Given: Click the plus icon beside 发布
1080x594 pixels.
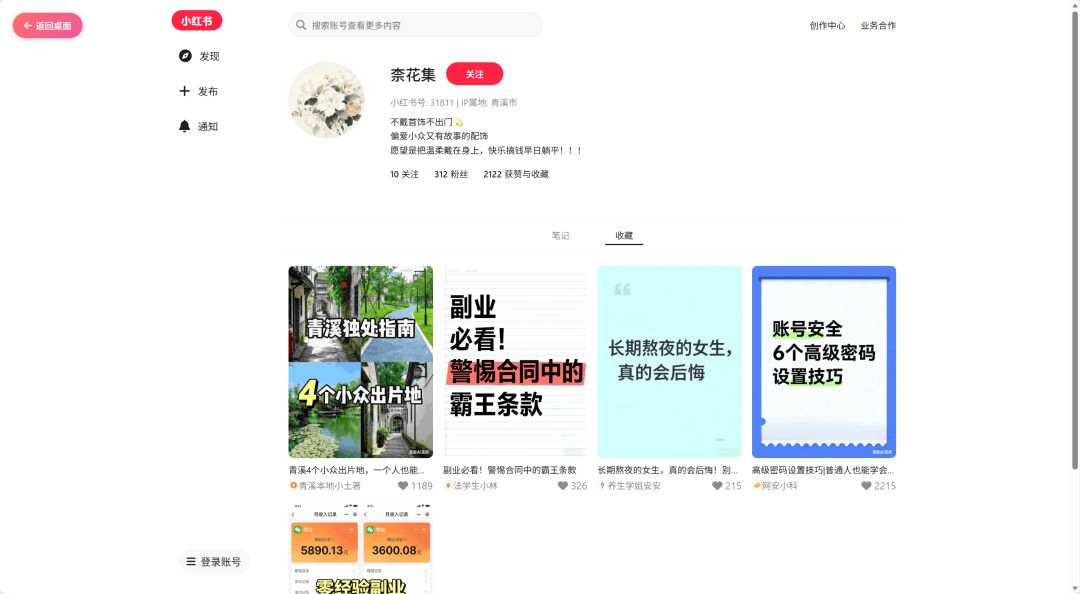Looking at the screenshot, I should 184,91.
